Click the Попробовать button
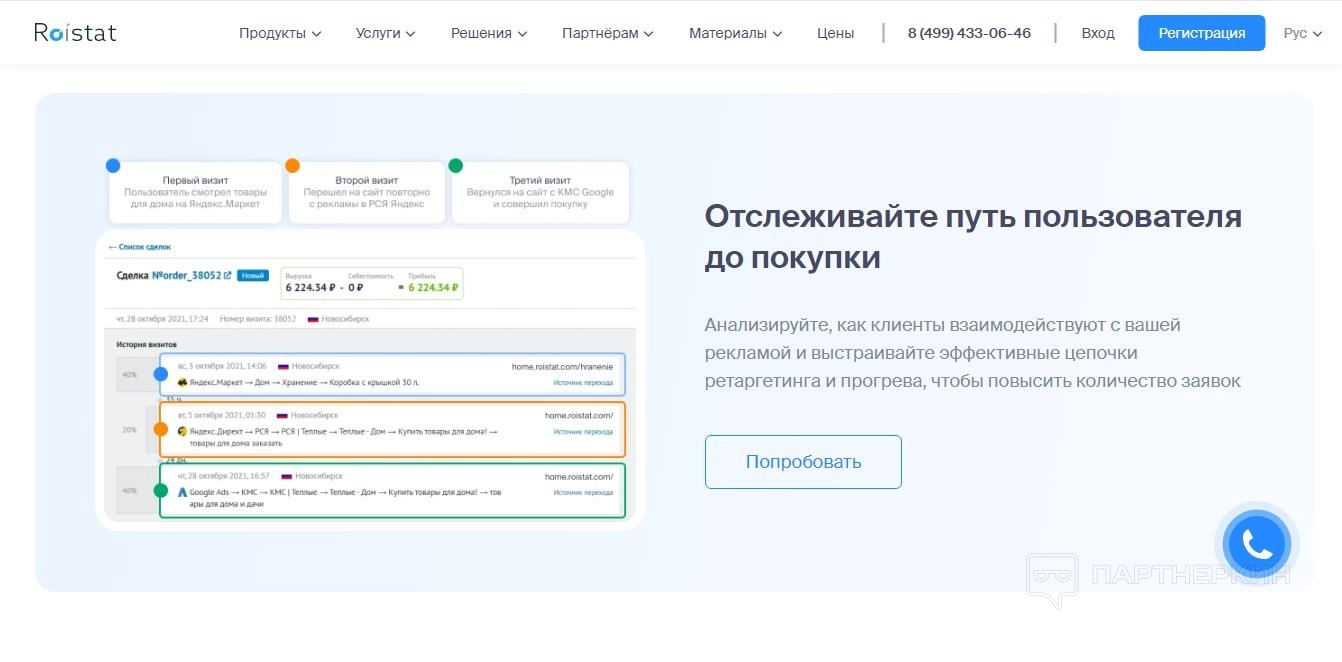 [x=803, y=462]
